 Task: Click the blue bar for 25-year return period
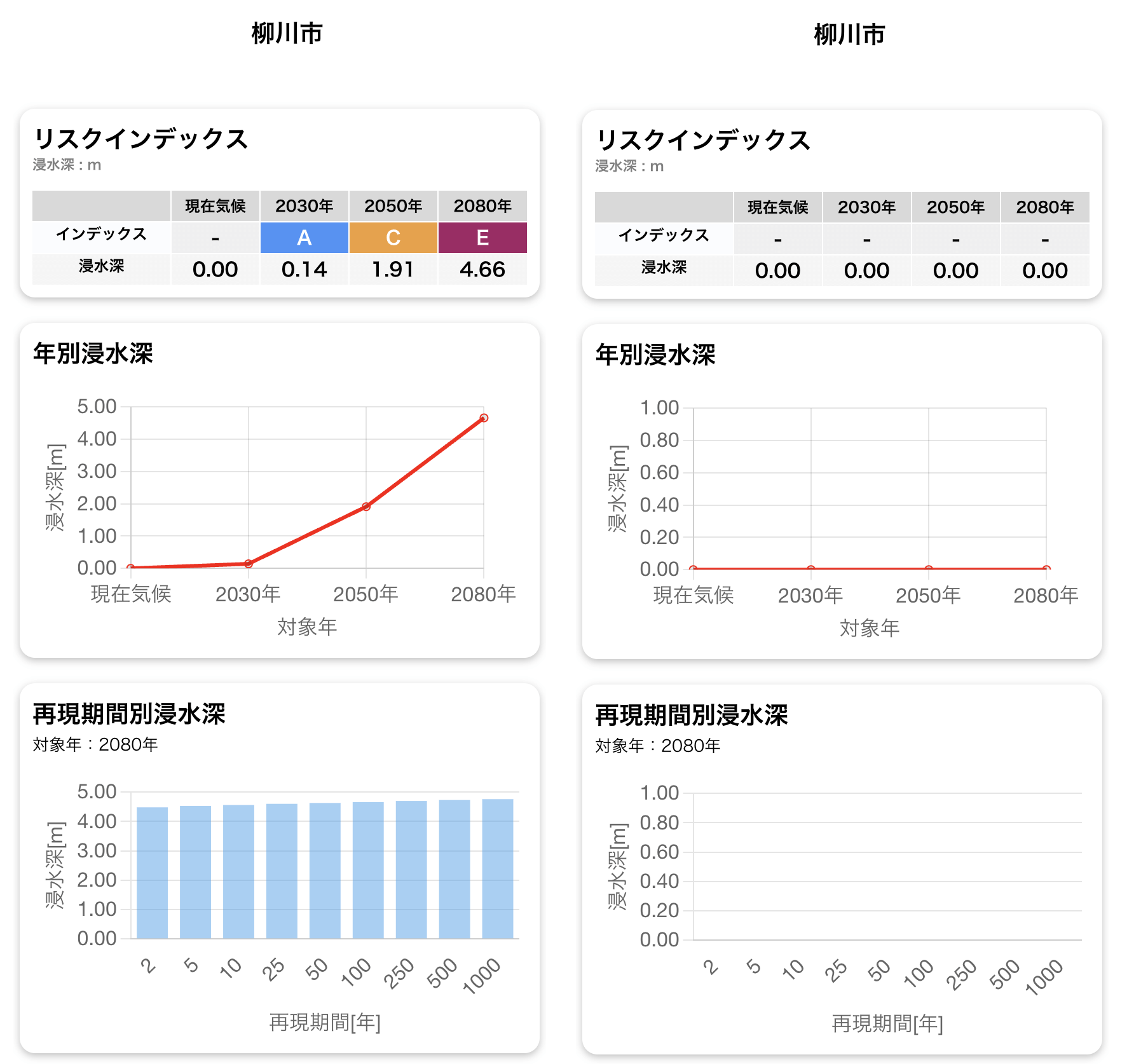coord(282,871)
